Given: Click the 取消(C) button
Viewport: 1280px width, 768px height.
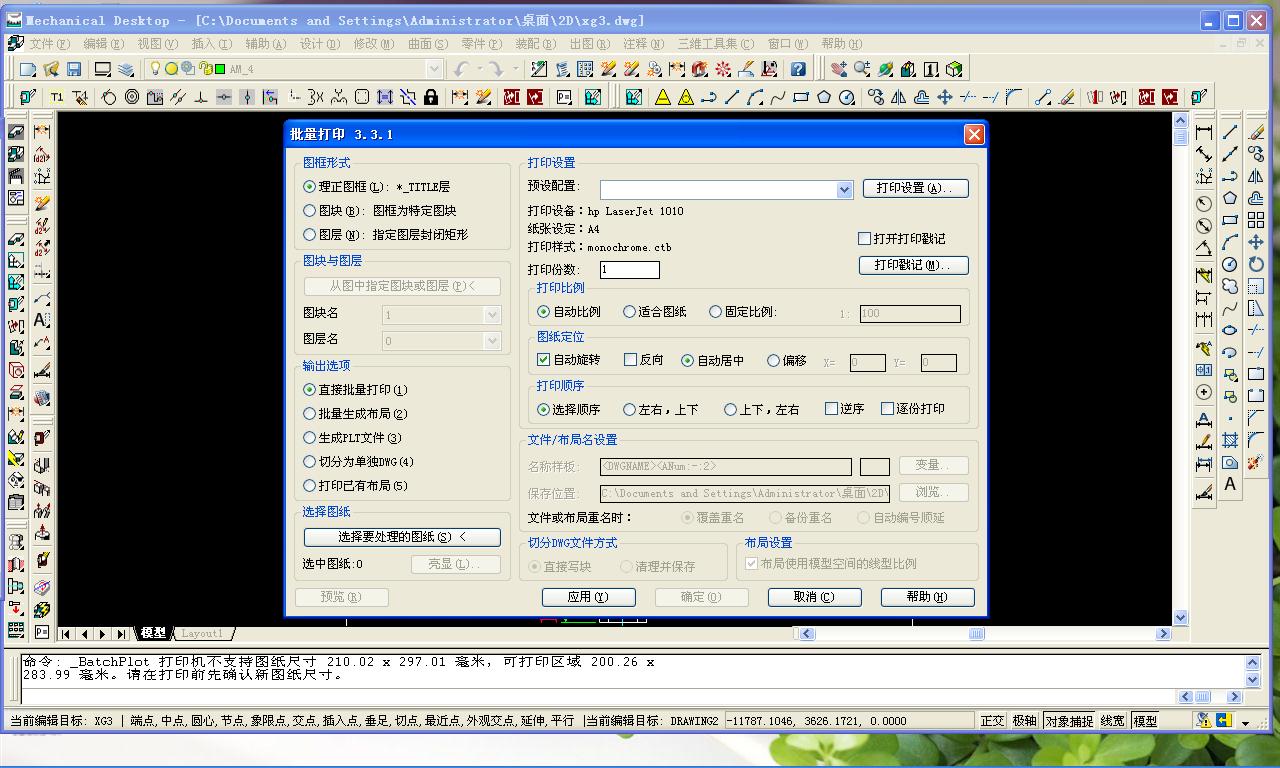Looking at the screenshot, I should [815, 597].
